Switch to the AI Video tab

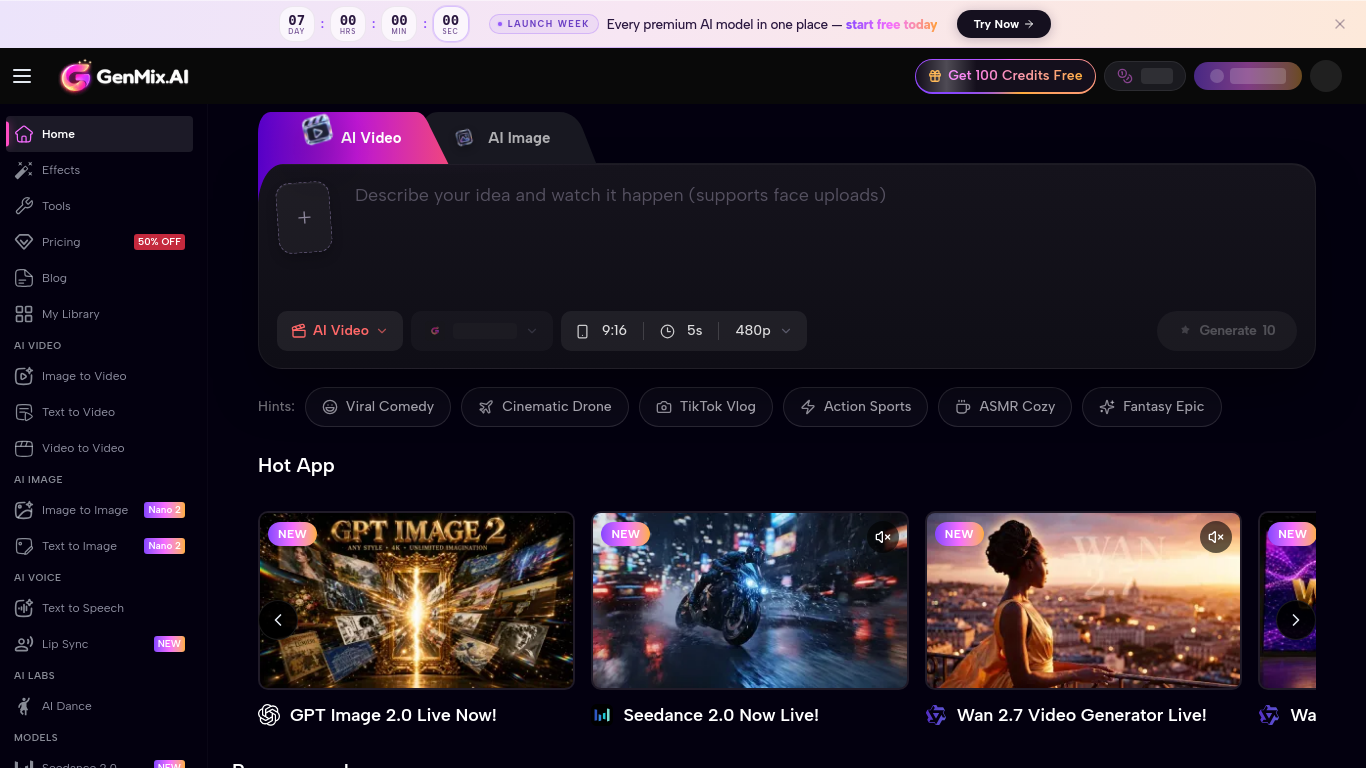pyautogui.click(x=352, y=138)
